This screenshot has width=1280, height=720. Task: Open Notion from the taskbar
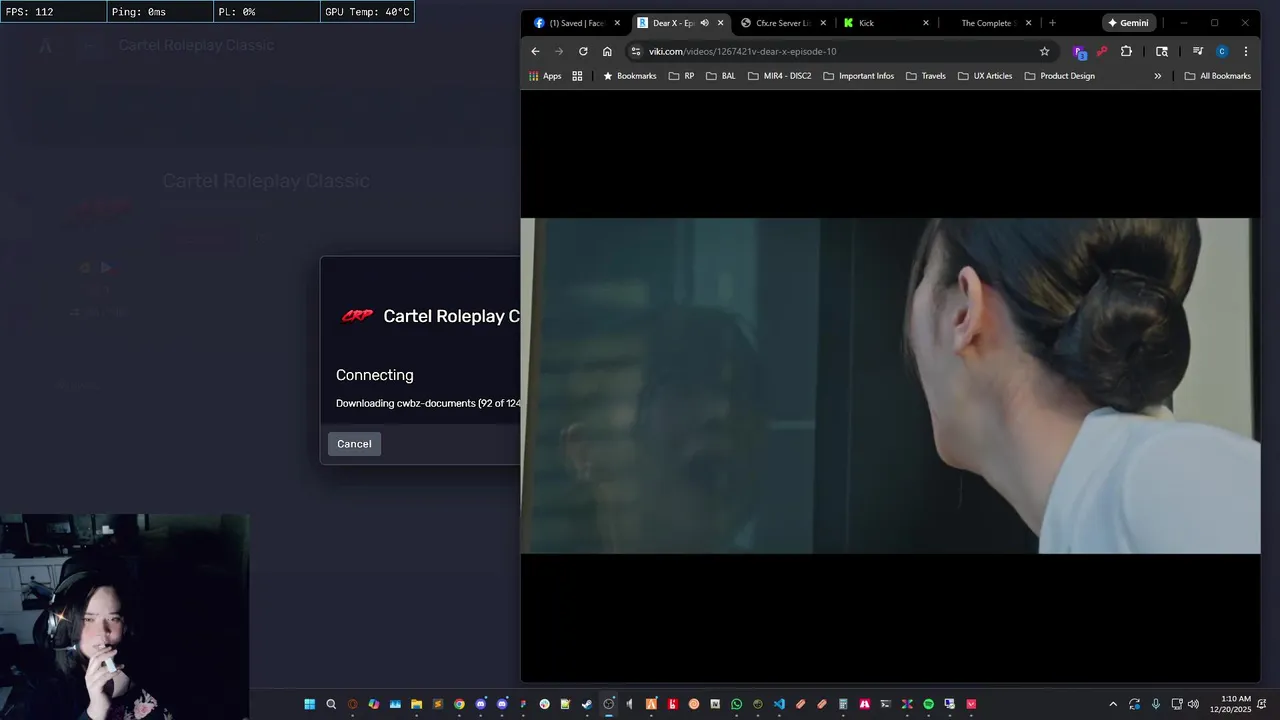715,704
